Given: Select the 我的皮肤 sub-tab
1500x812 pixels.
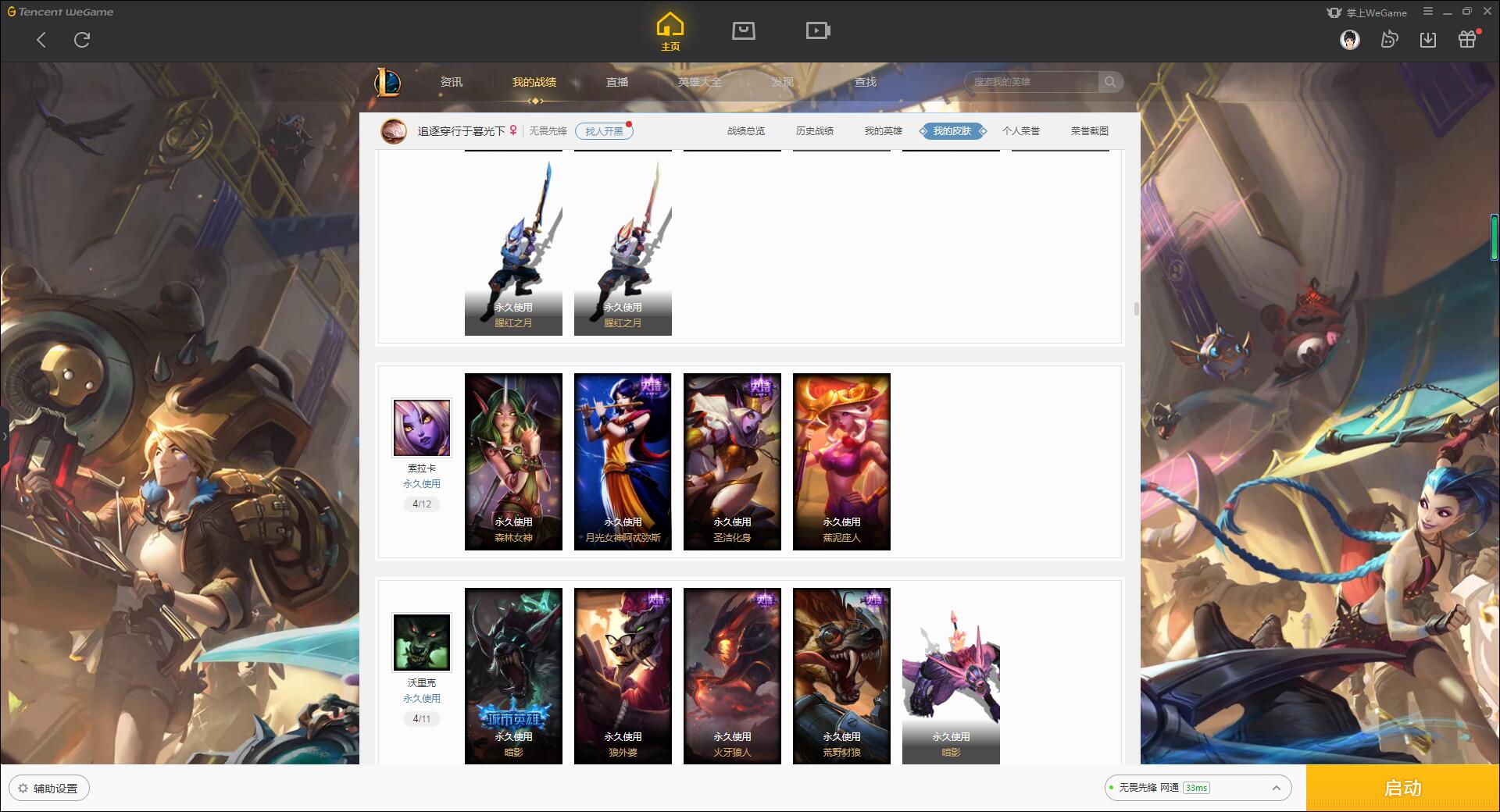Looking at the screenshot, I should click(x=952, y=131).
